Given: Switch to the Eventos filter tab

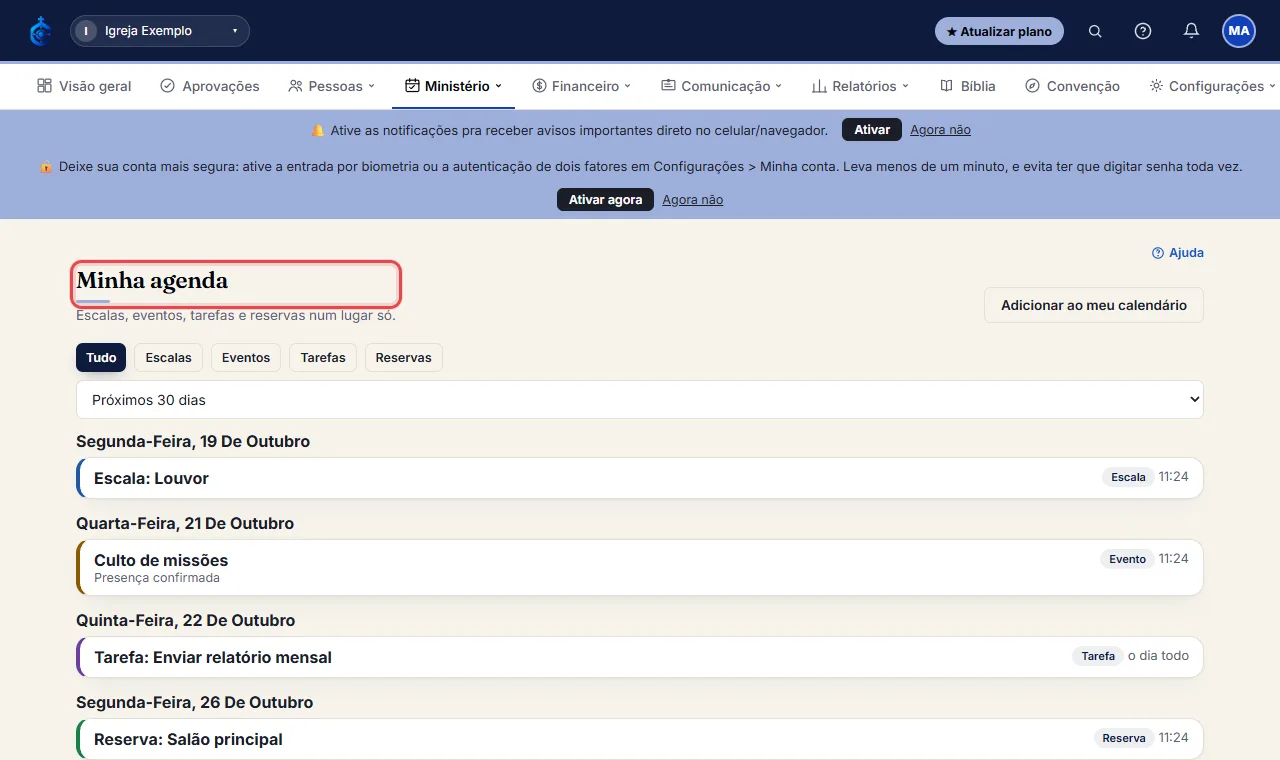Looking at the screenshot, I should point(246,358).
